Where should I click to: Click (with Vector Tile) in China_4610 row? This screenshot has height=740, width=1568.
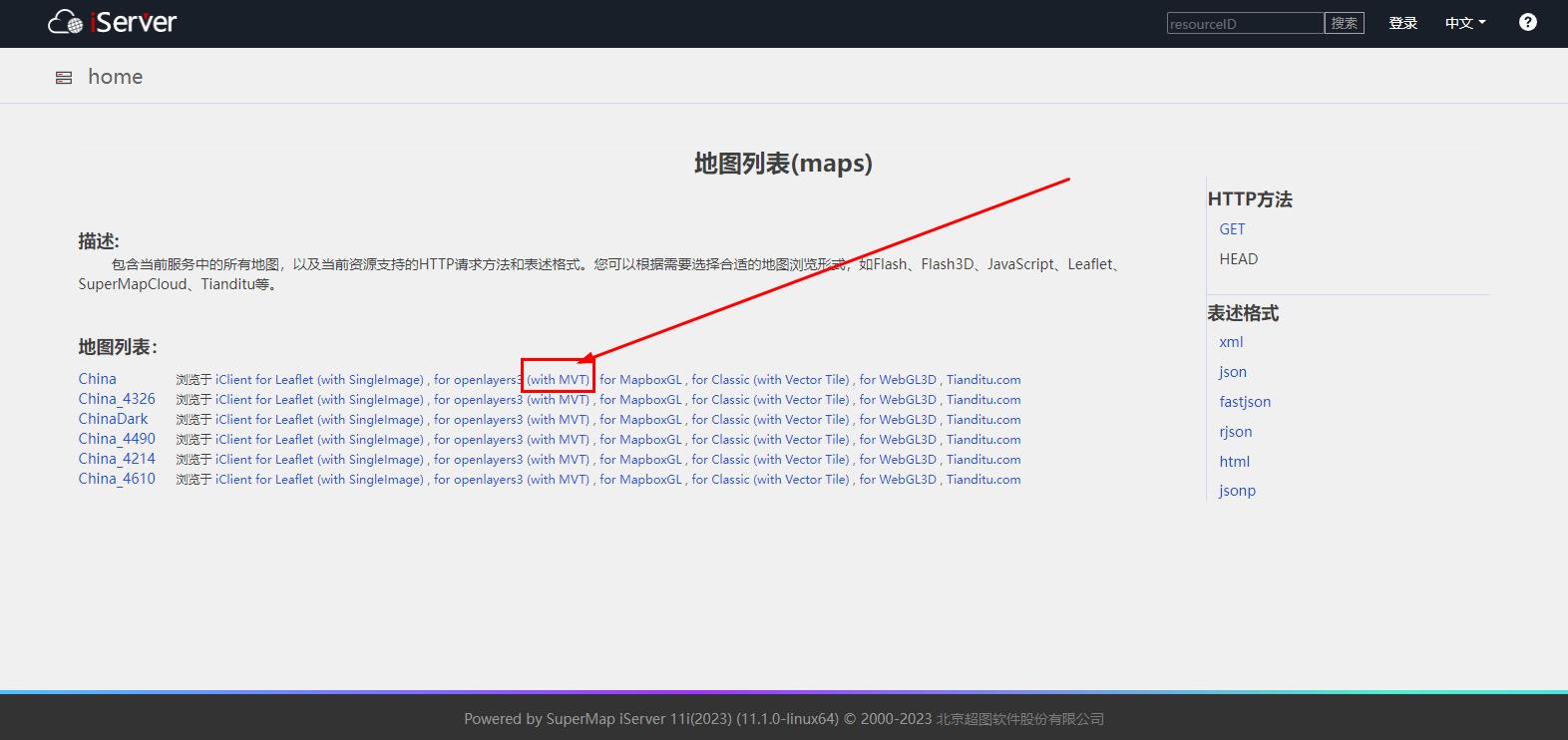coord(801,480)
